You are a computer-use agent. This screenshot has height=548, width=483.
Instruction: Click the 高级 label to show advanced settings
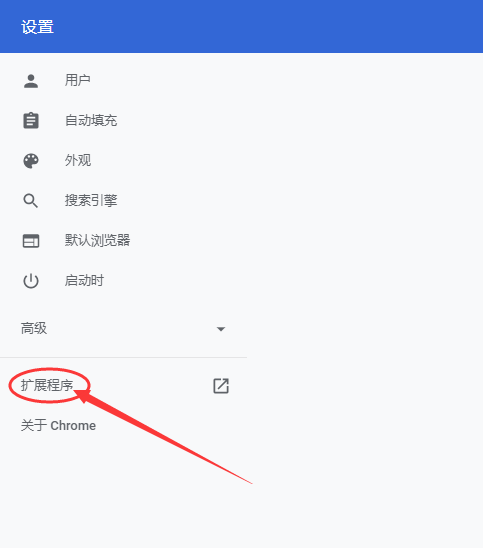click(34, 329)
